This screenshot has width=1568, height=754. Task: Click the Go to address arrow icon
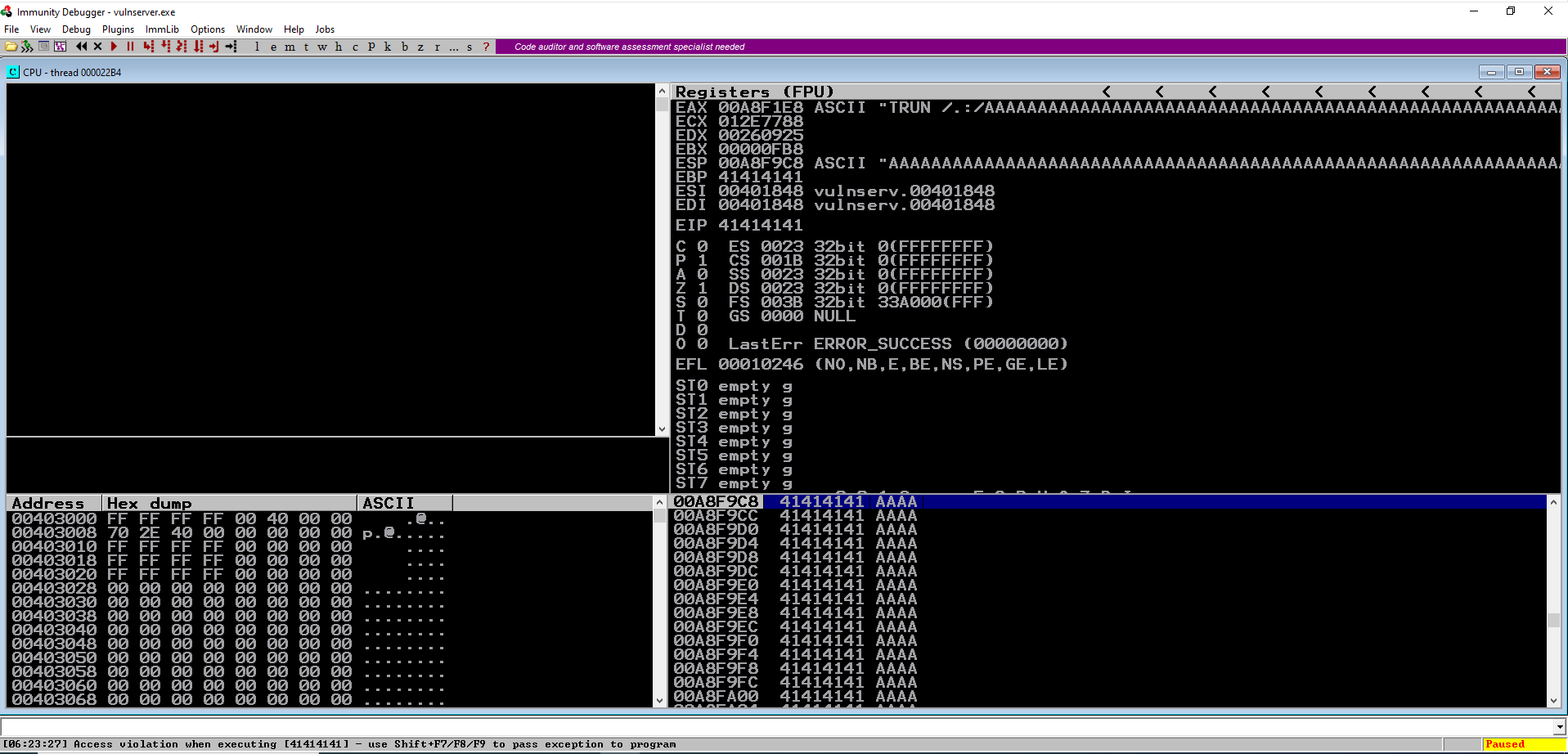click(x=231, y=47)
